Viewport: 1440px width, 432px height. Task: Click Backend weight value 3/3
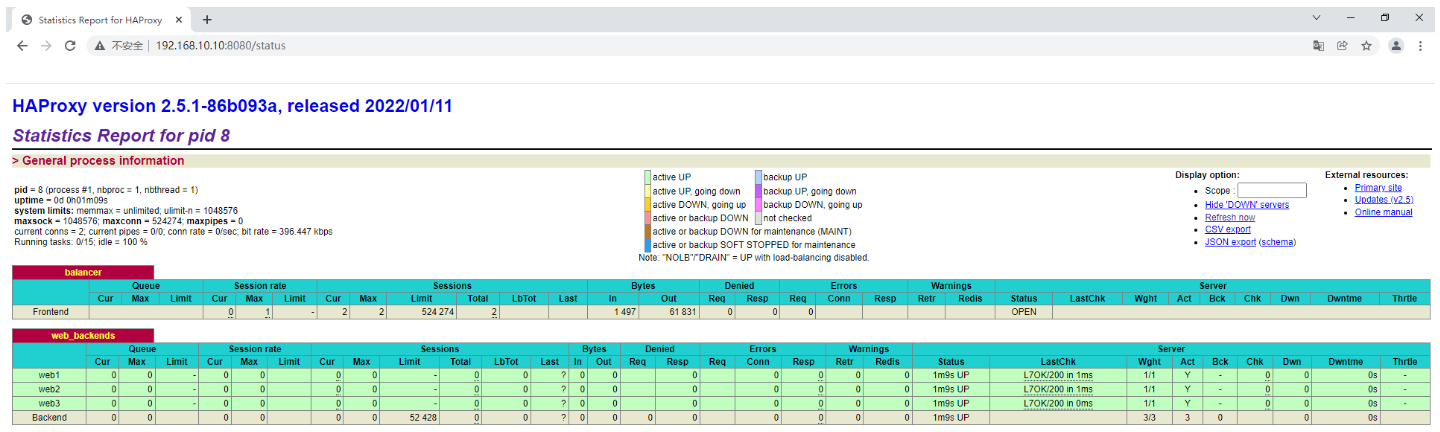tap(1149, 416)
